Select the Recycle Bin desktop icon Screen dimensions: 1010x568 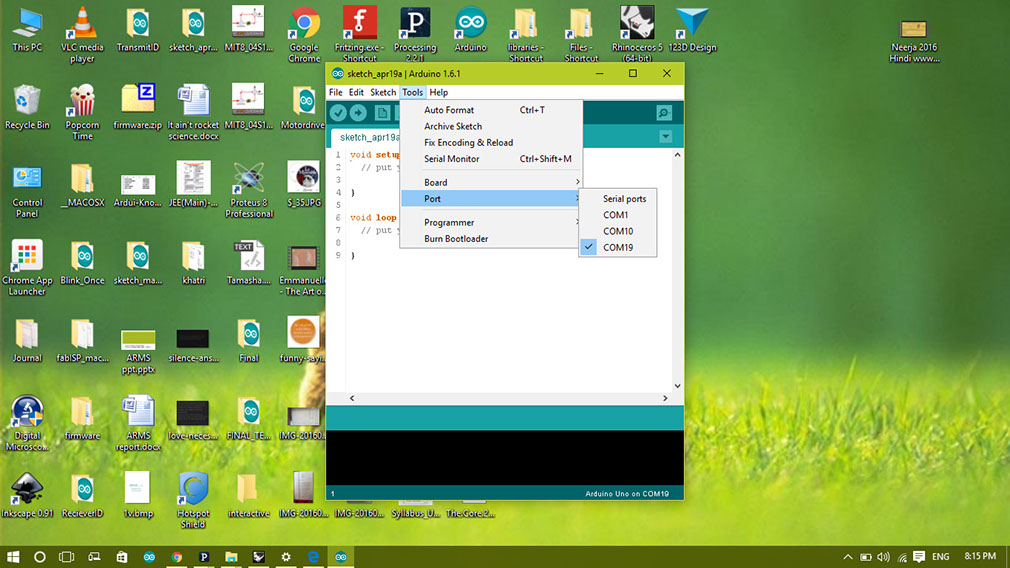point(27,107)
